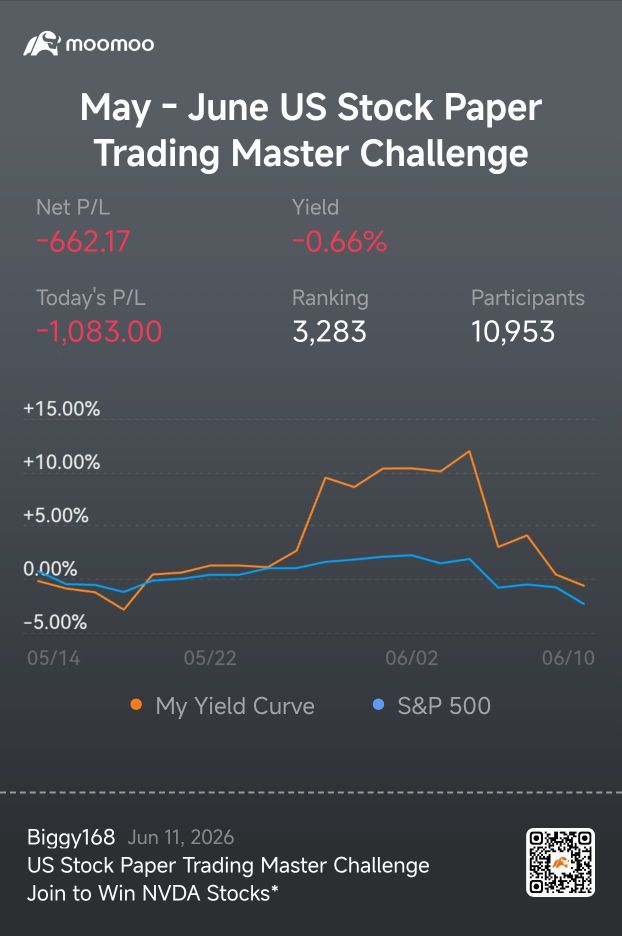Toggle the S&P 500 legend label
Image resolution: width=622 pixels, height=936 pixels.
coord(444,706)
